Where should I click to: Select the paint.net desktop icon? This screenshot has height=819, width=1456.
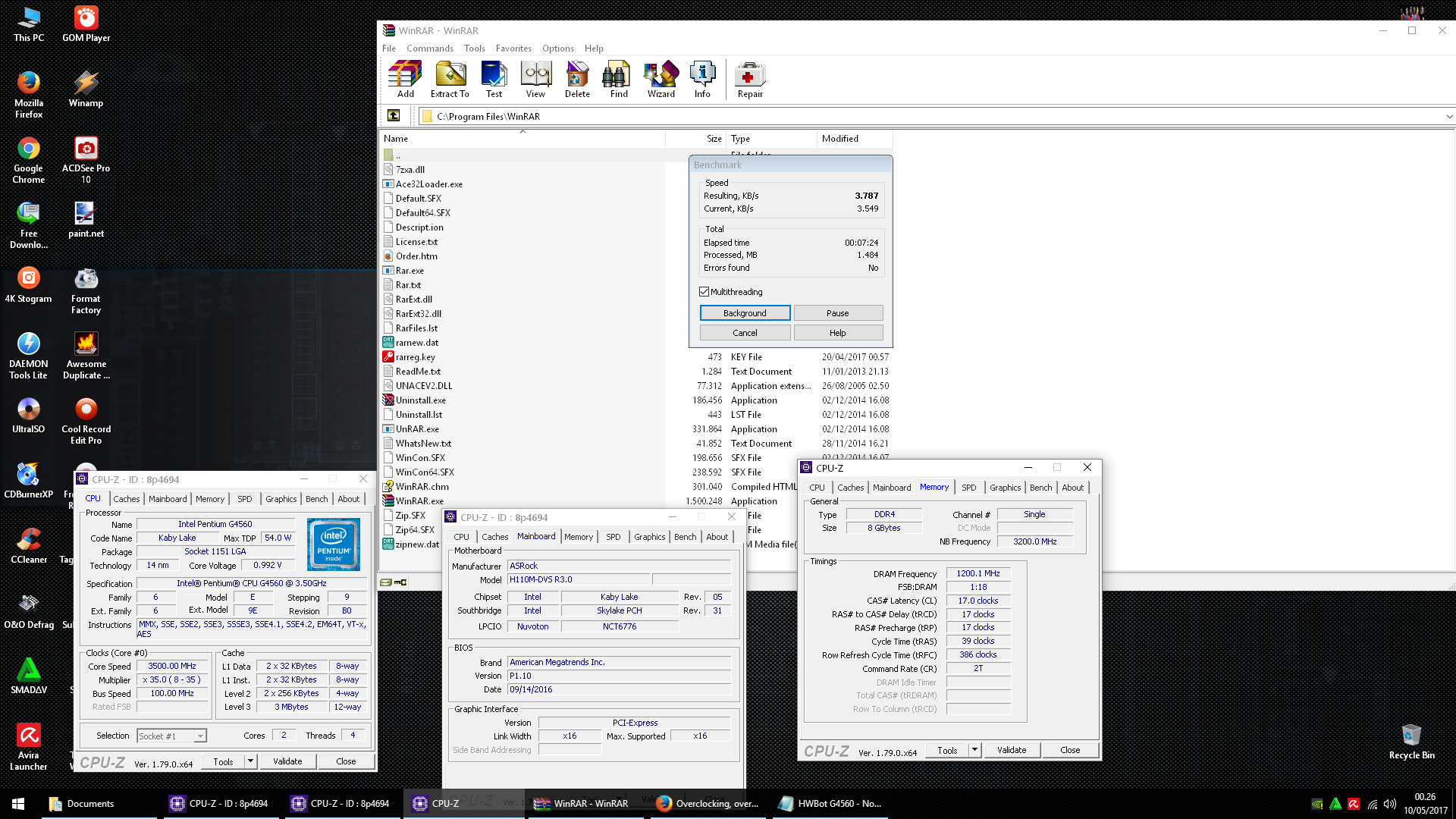(x=86, y=220)
